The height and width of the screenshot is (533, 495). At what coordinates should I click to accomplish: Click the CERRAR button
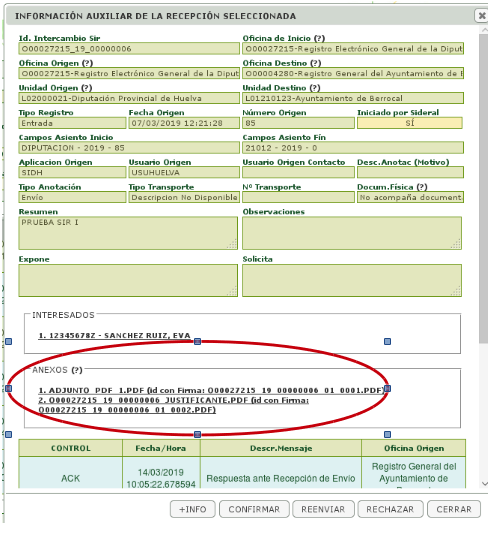pyautogui.click(x=454, y=509)
